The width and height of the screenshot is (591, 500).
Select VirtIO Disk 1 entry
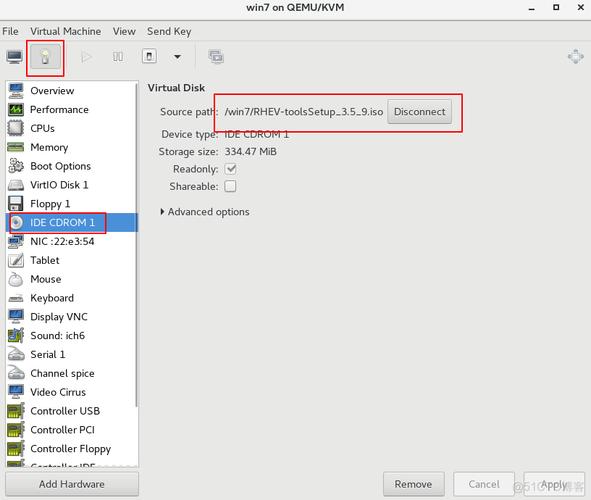pos(71,185)
